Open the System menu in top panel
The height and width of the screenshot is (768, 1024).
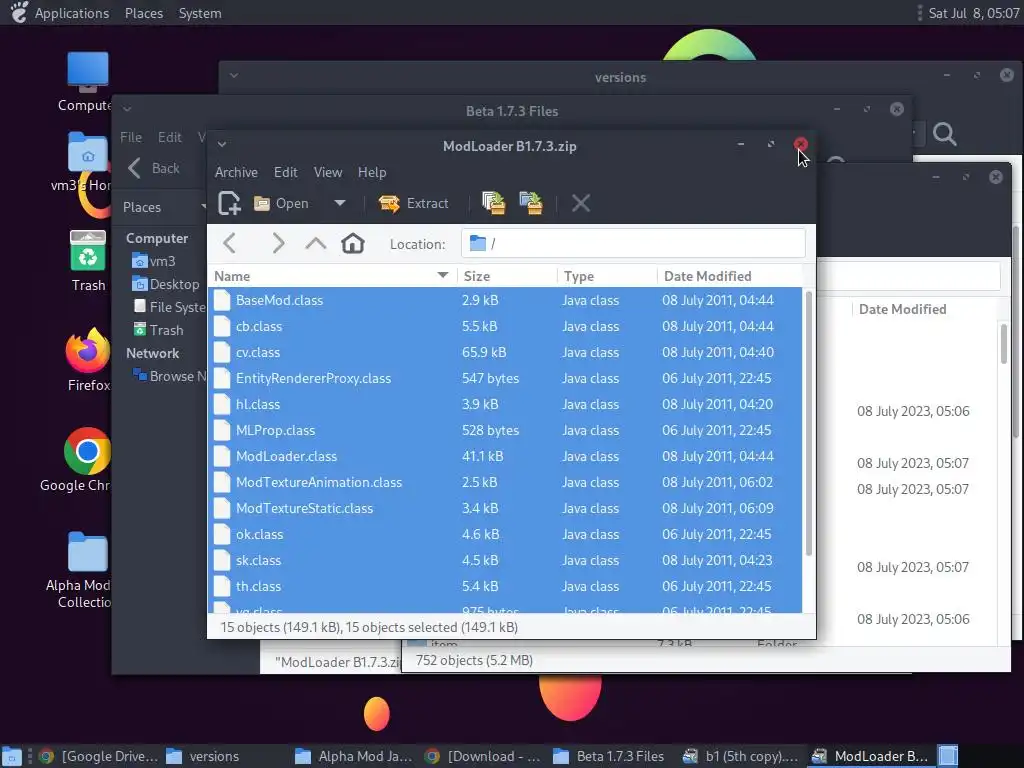click(200, 13)
